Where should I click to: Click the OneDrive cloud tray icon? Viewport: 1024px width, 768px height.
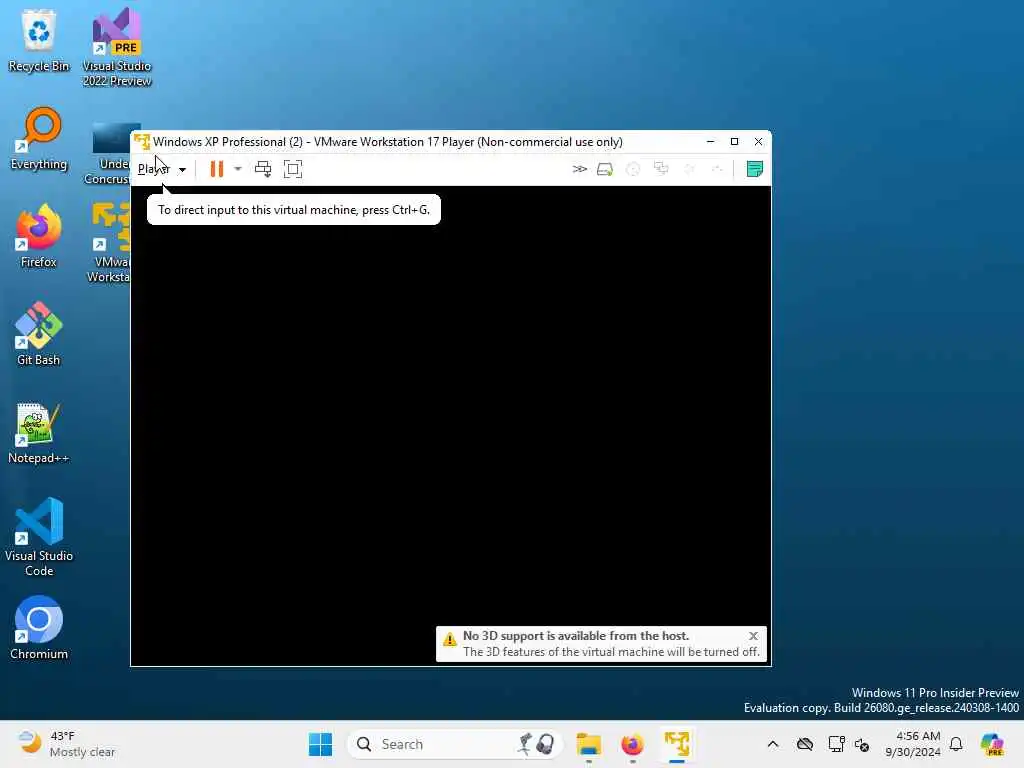pyautogui.click(x=805, y=744)
